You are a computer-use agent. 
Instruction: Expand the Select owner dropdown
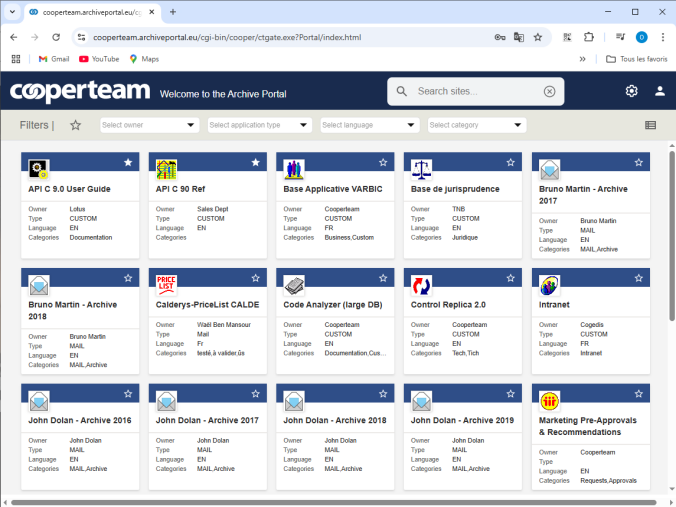(150, 125)
